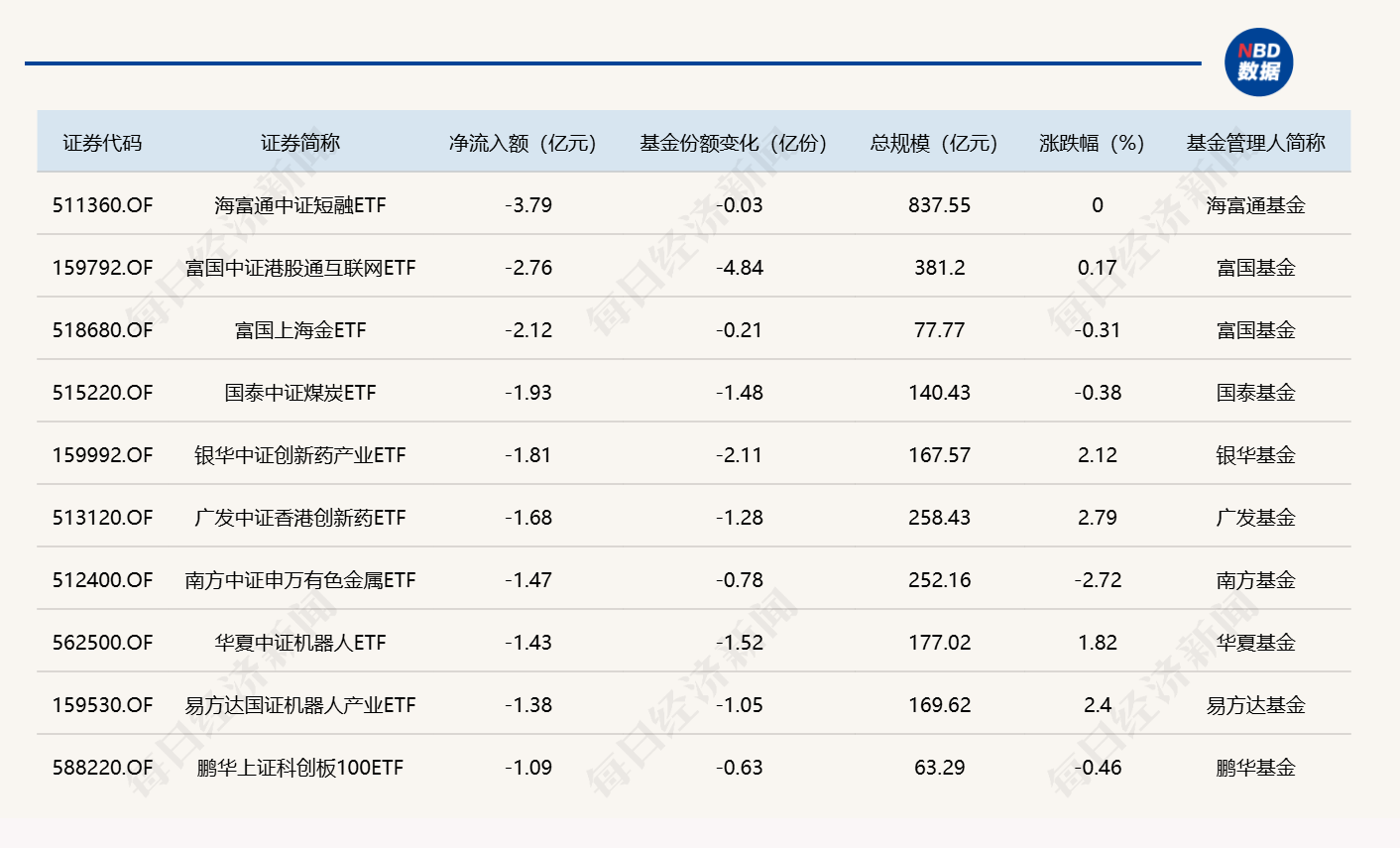Select price change 2.79 for 广发中证香港创新药ETF
The height and width of the screenshot is (848, 1400).
[1098, 518]
